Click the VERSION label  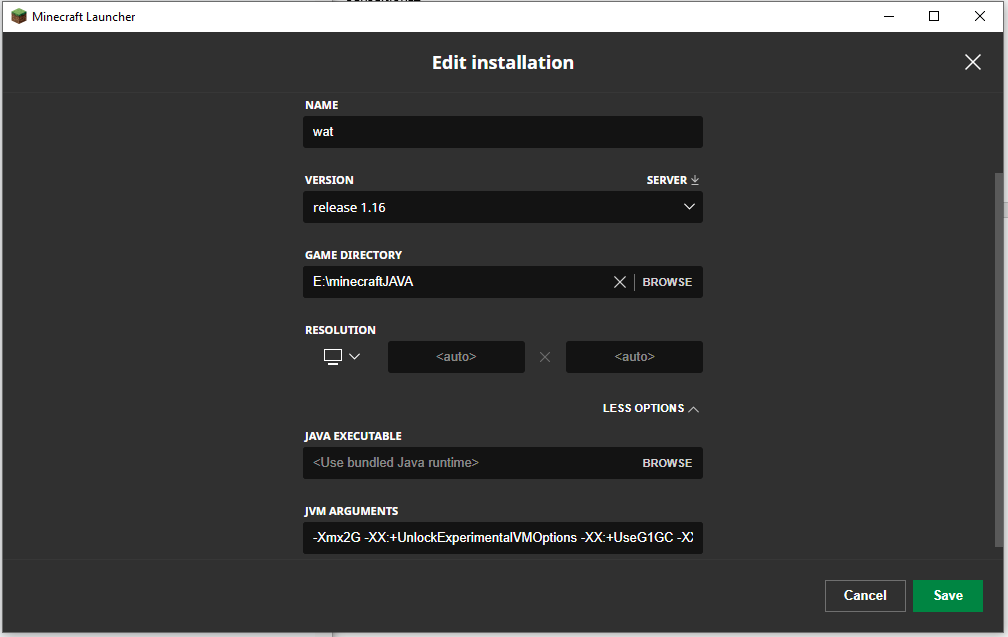click(329, 180)
